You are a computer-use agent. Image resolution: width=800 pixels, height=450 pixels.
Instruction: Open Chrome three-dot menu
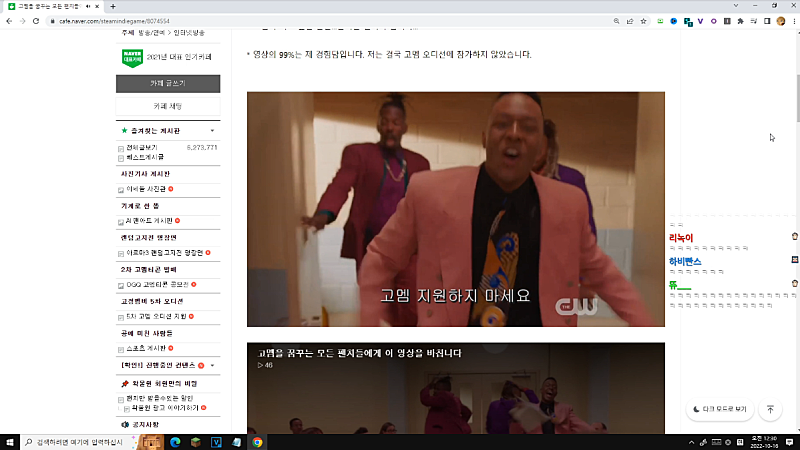(x=794, y=21)
